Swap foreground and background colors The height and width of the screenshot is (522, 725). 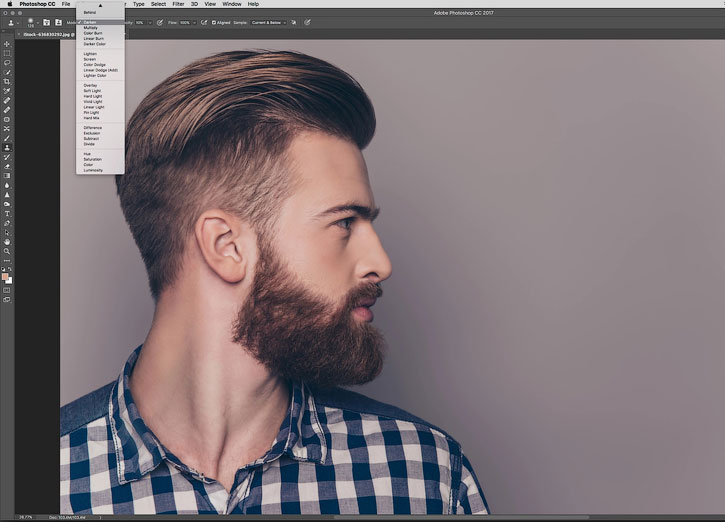(x=10, y=269)
